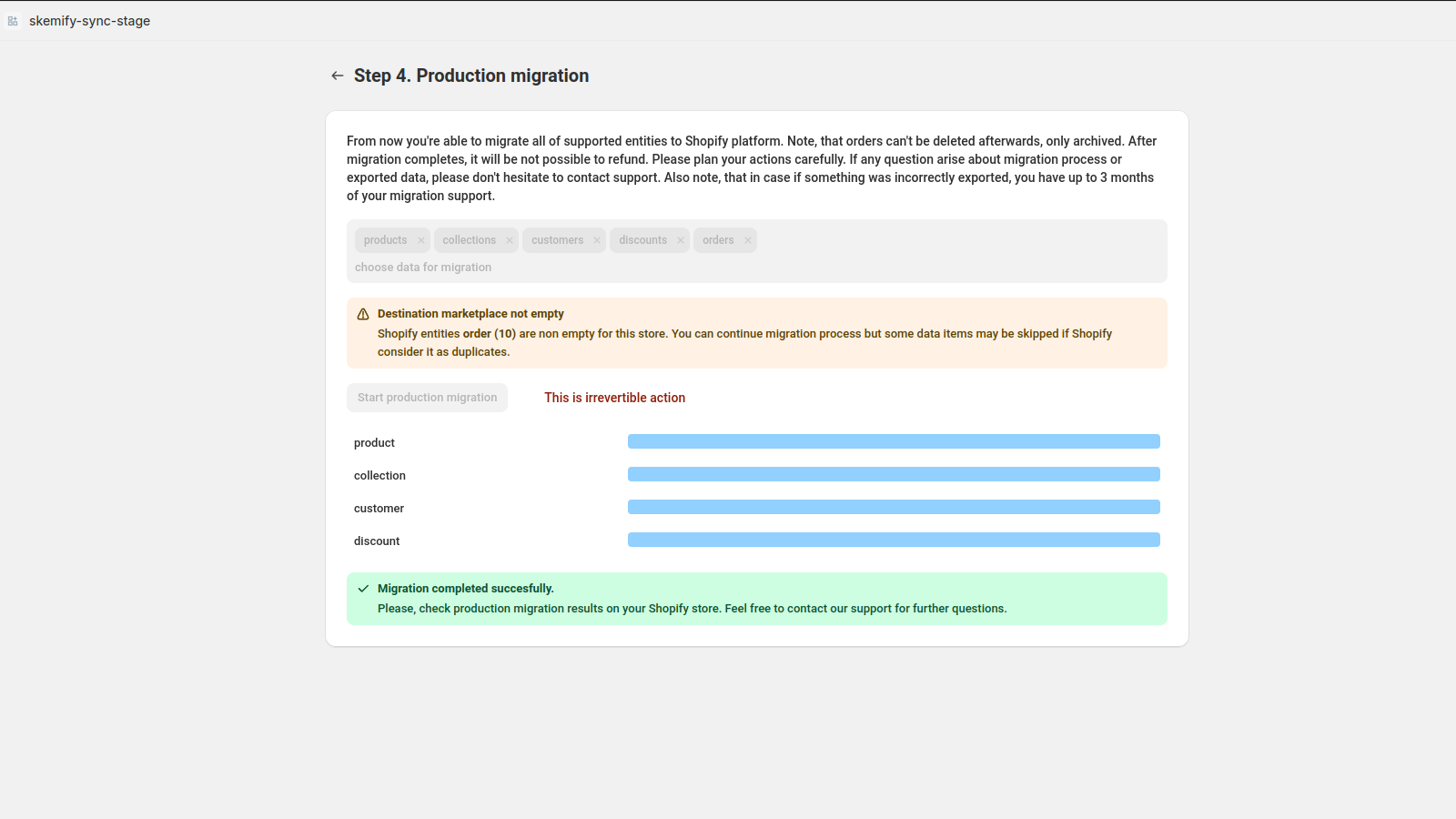The height and width of the screenshot is (819, 1456).
Task: Click the 'customer' row label
Action: tap(379, 509)
